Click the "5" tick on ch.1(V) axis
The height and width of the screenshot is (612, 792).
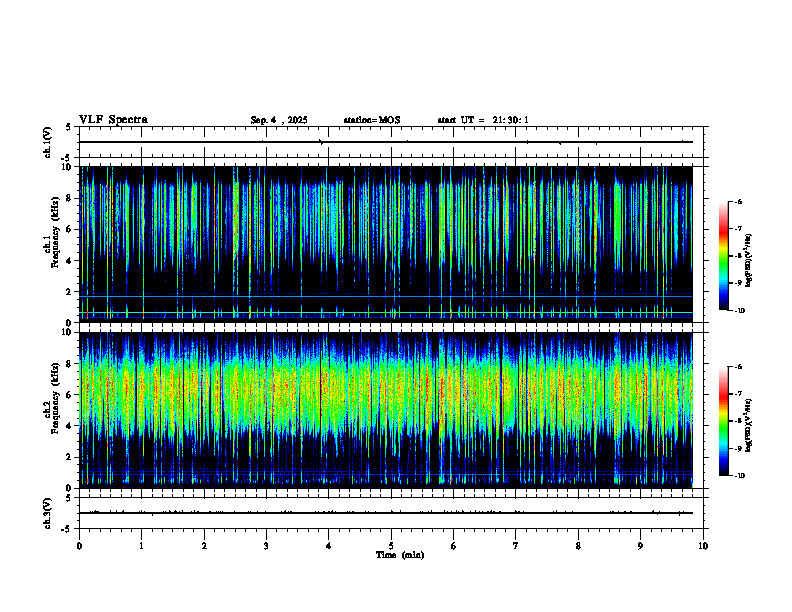69,128
